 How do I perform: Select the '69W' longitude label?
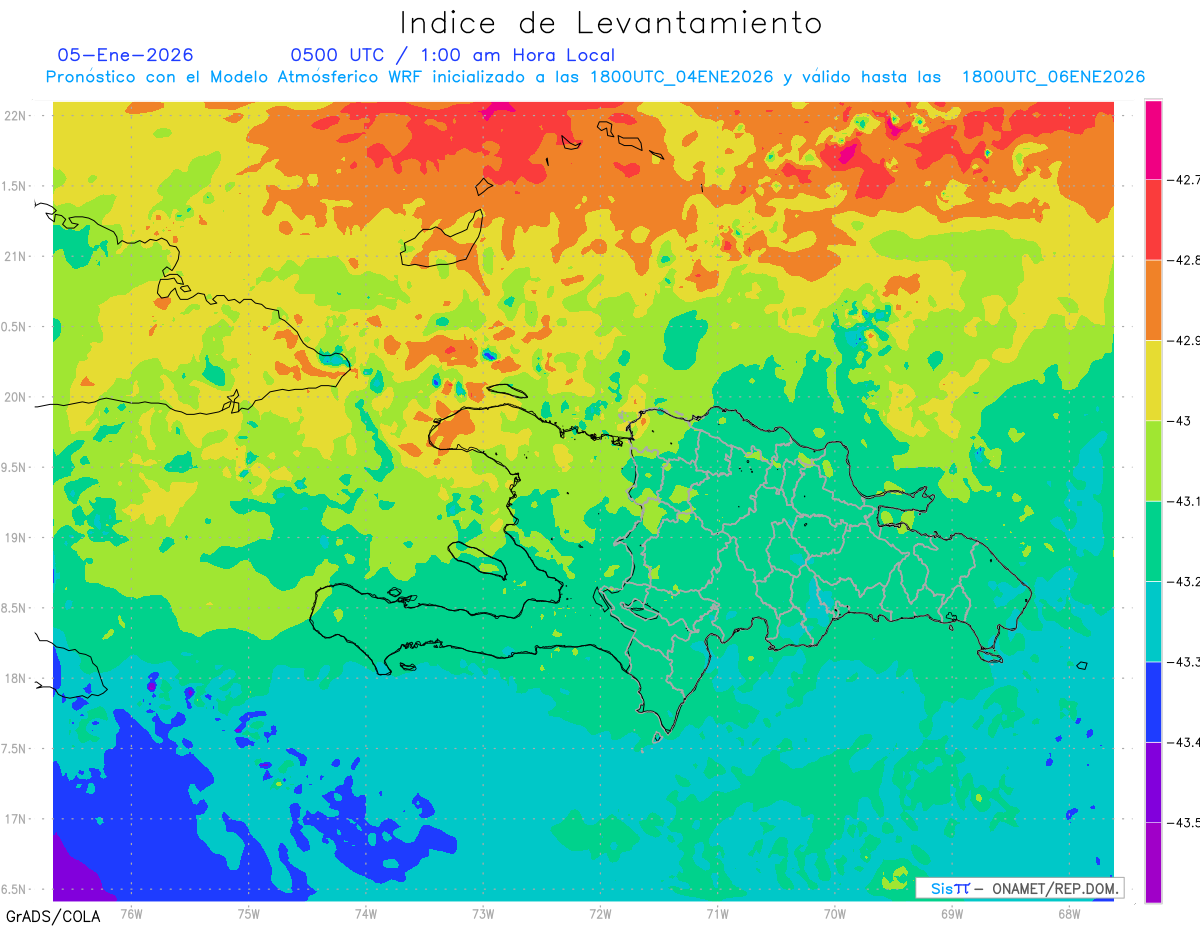[x=952, y=913]
